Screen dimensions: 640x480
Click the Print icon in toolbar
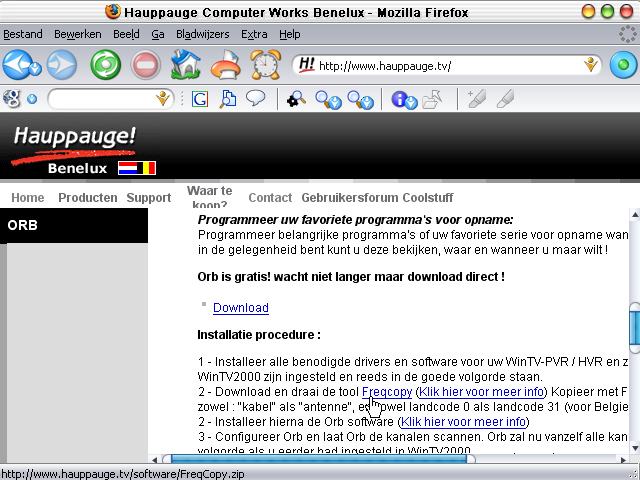226,64
